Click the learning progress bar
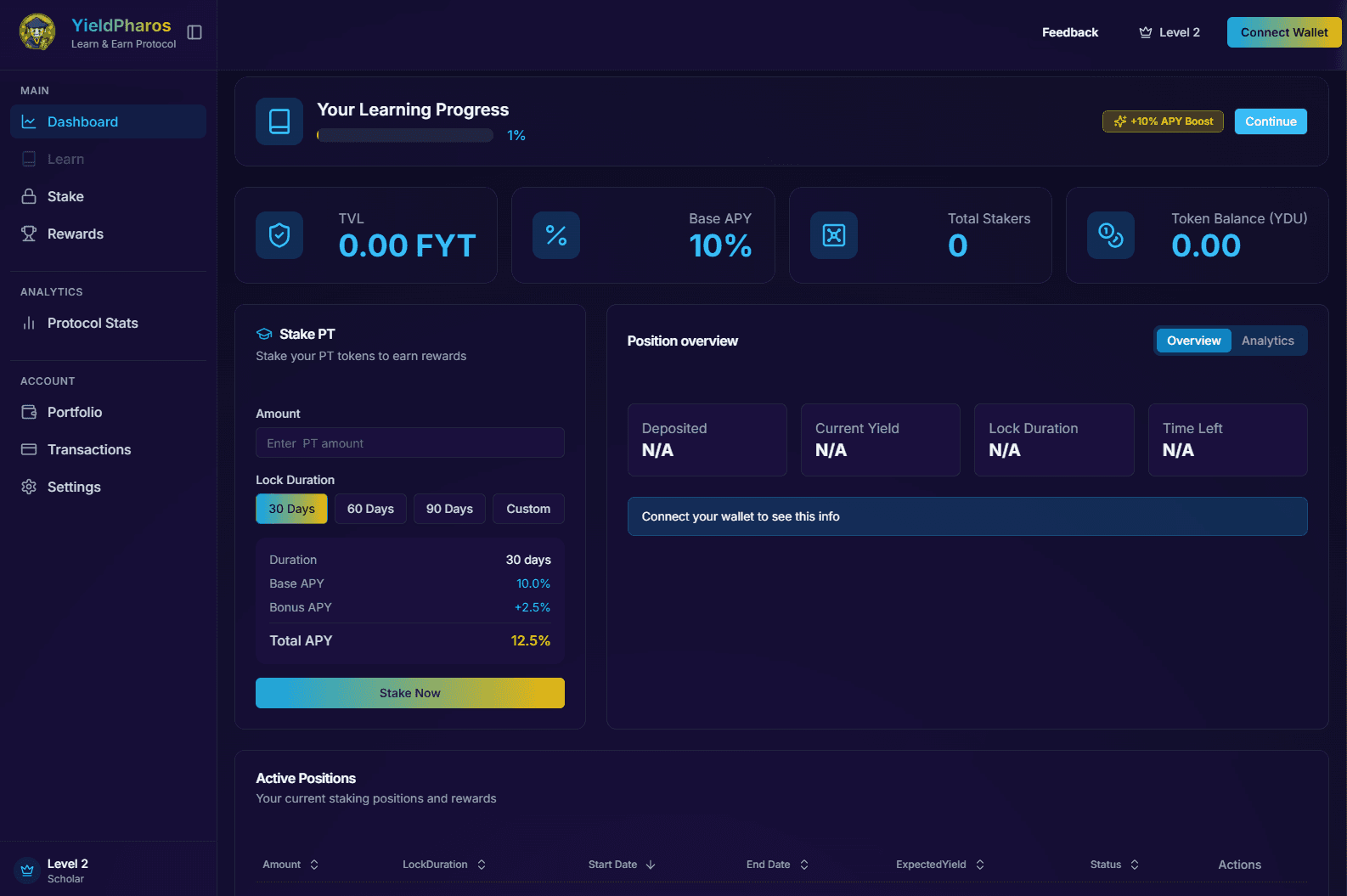This screenshot has height=896, width=1347. click(405, 135)
